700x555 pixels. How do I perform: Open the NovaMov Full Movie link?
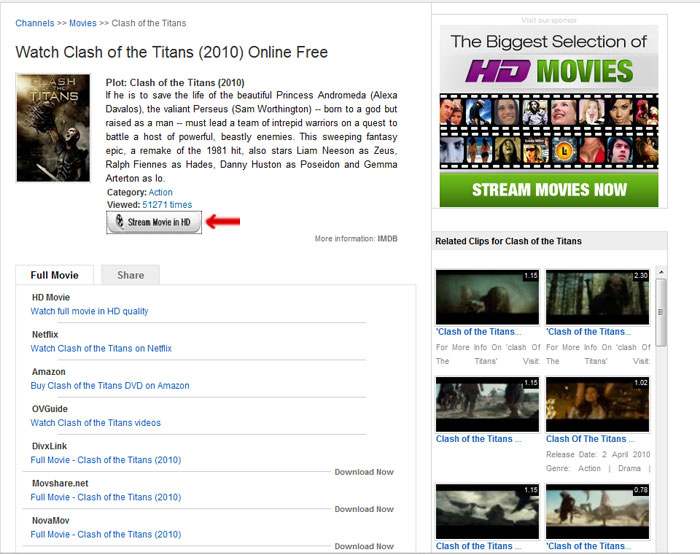click(x=106, y=534)
